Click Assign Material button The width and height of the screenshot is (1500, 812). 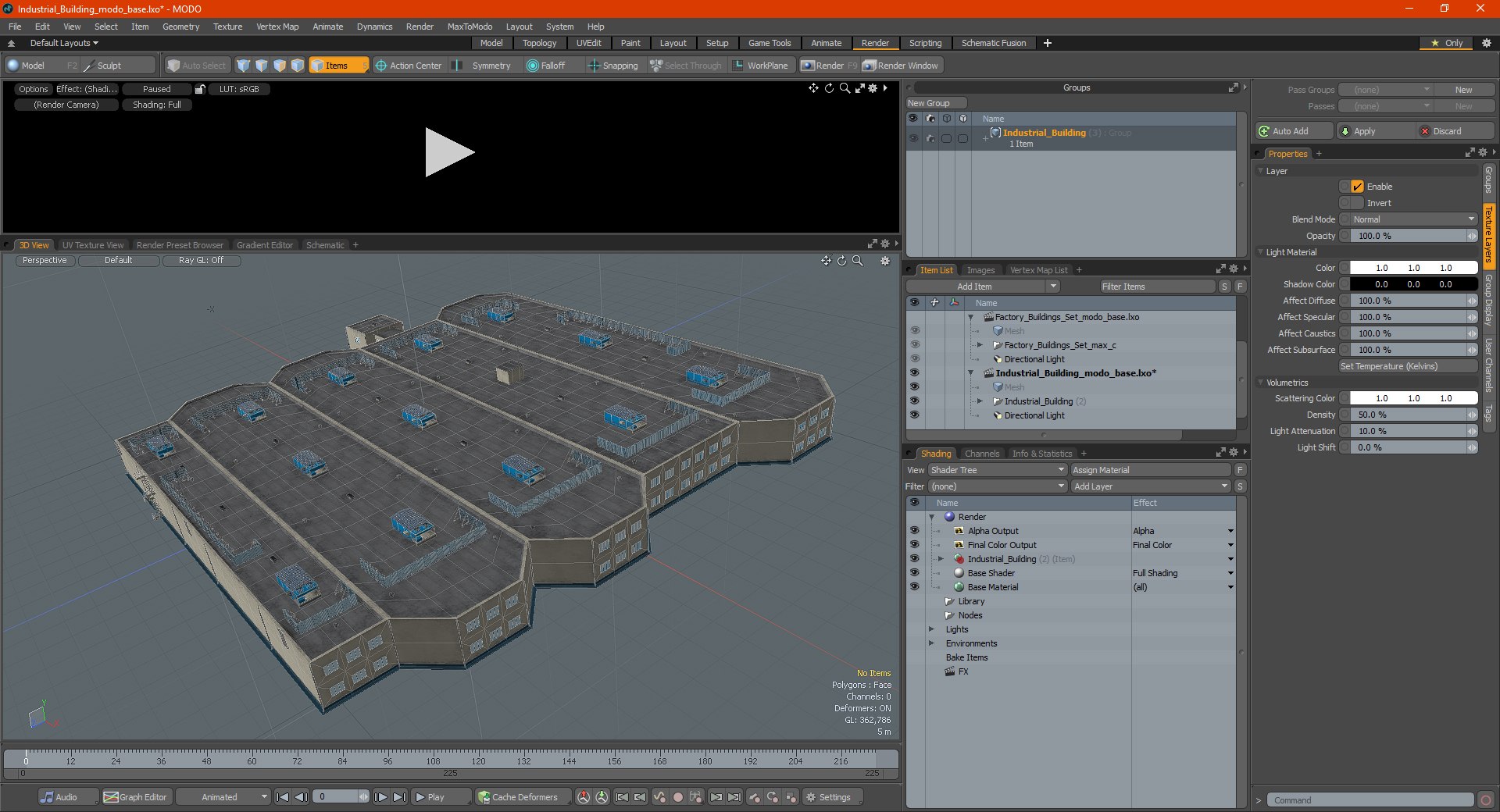tap(1151, 470)
